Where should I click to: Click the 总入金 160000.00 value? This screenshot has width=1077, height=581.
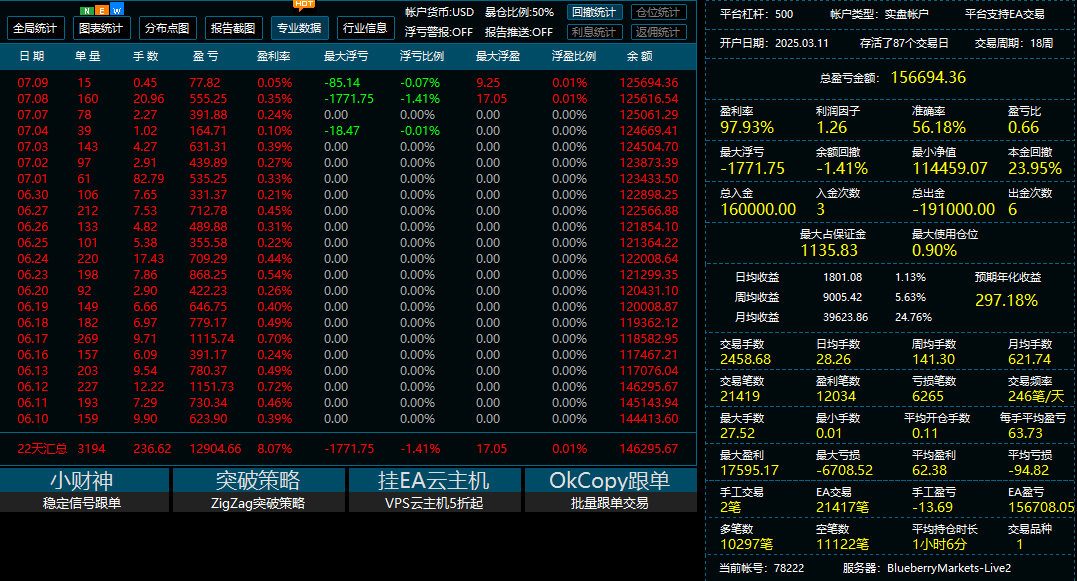(758, 209)
